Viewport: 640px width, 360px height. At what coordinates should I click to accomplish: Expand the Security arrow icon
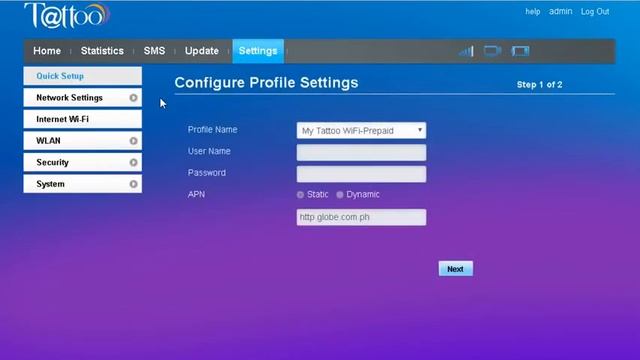[x=133, y=162]
